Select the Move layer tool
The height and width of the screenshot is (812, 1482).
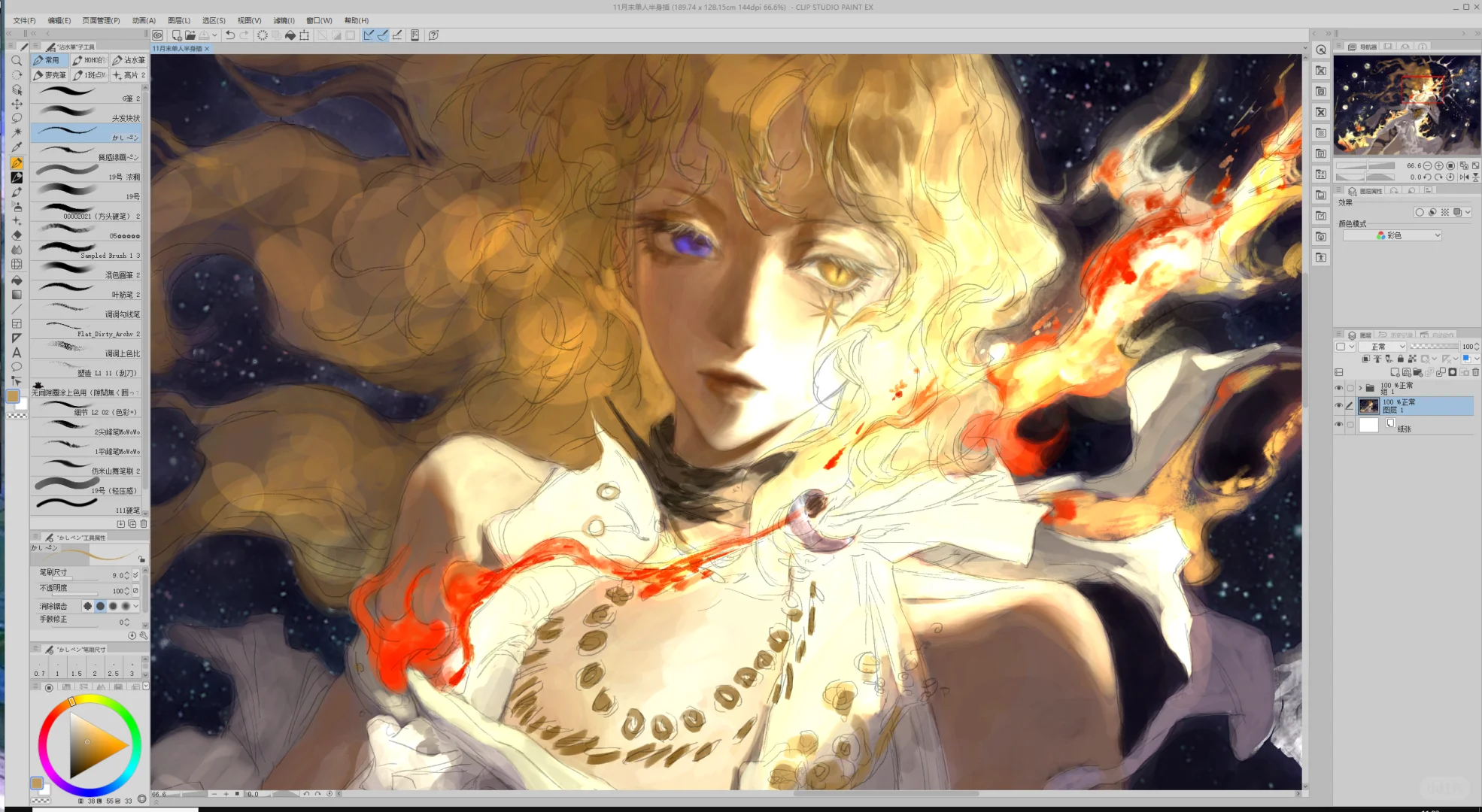click(x=17, y=104)
